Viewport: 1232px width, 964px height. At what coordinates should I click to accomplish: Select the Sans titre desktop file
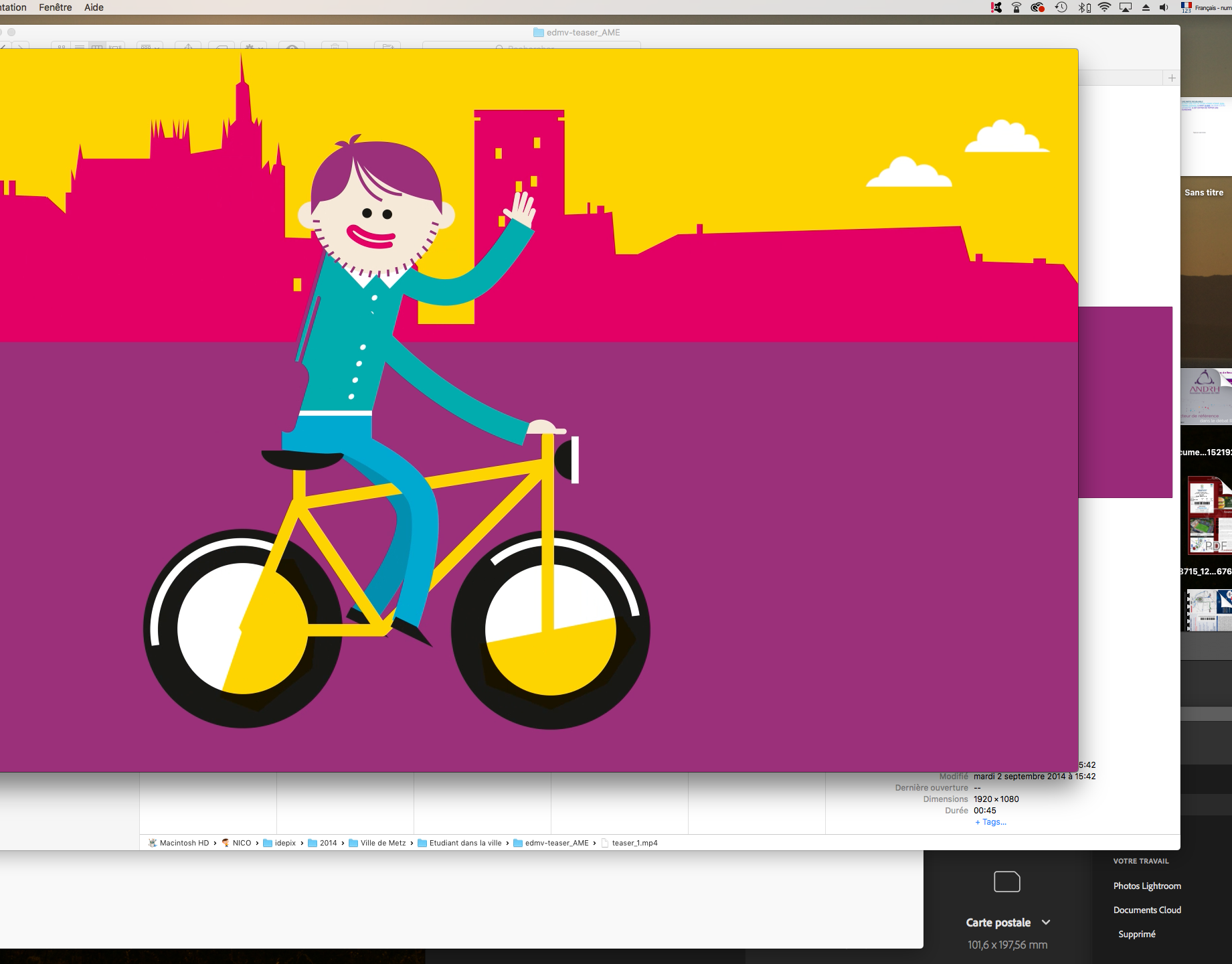tap(1204, 192)
